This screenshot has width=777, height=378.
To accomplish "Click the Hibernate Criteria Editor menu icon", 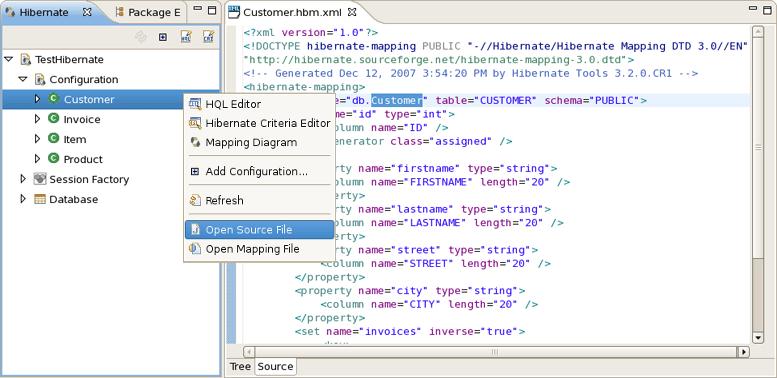I will coord(195,123).
